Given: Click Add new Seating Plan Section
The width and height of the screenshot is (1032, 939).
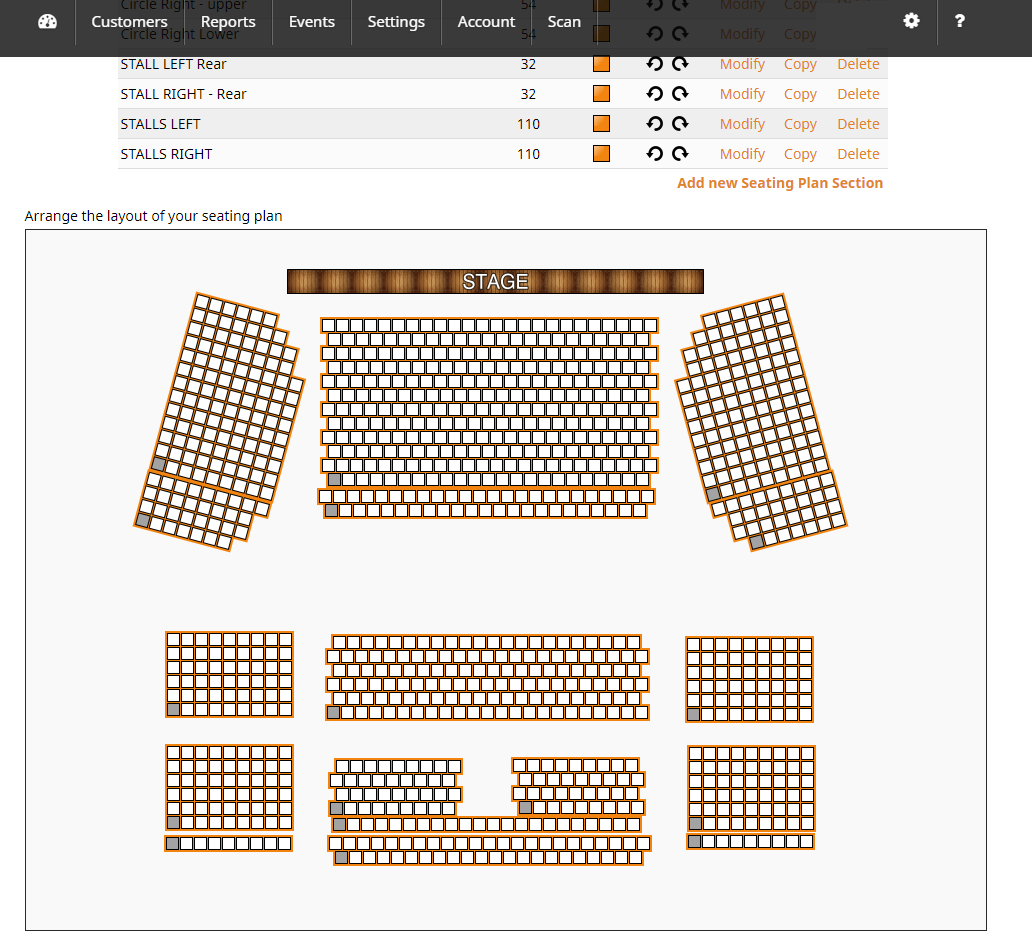Looking at the screenshot, I should (780, 183).
